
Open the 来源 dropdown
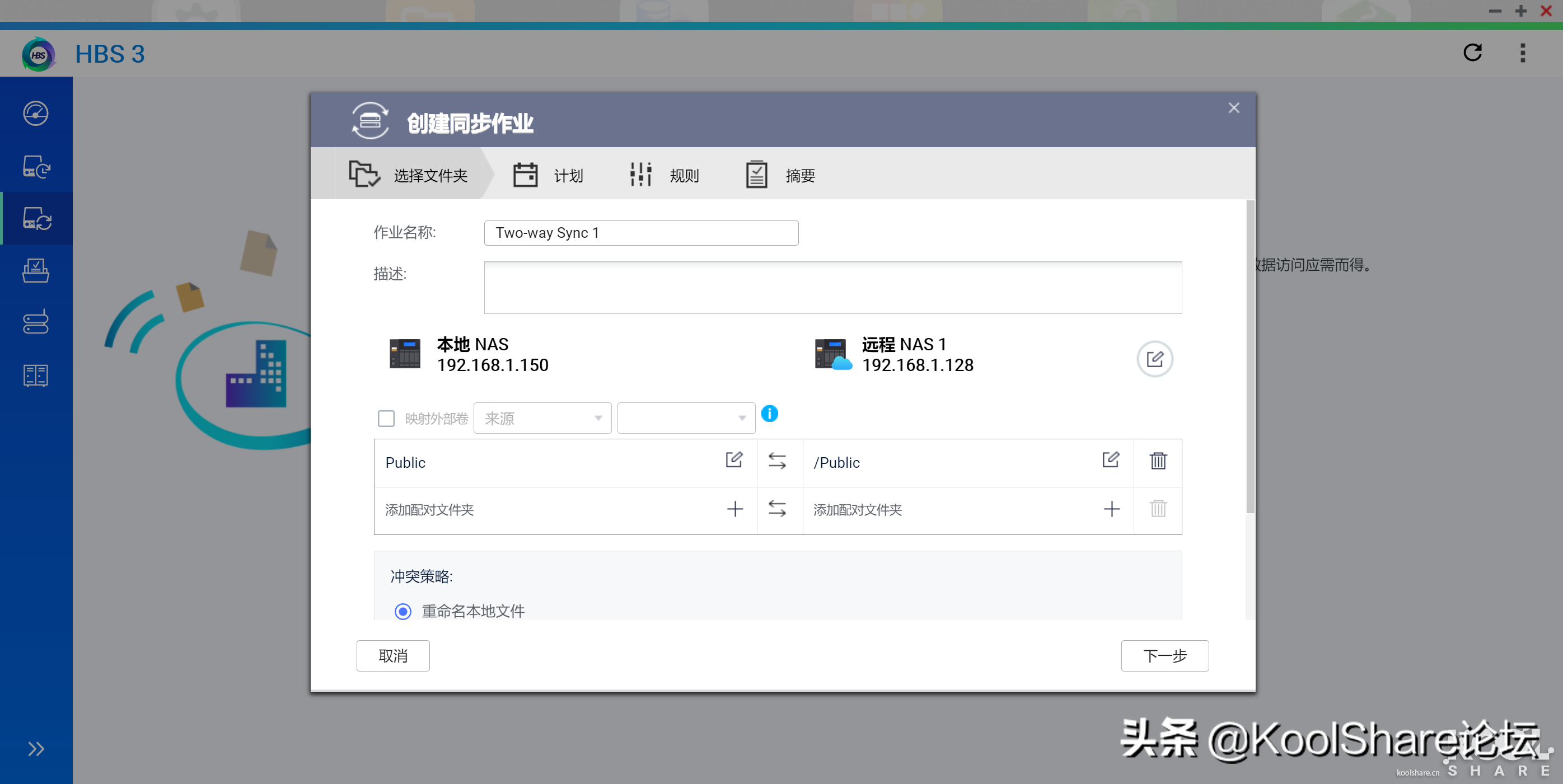pyautogui.click(x=542, y=419)
